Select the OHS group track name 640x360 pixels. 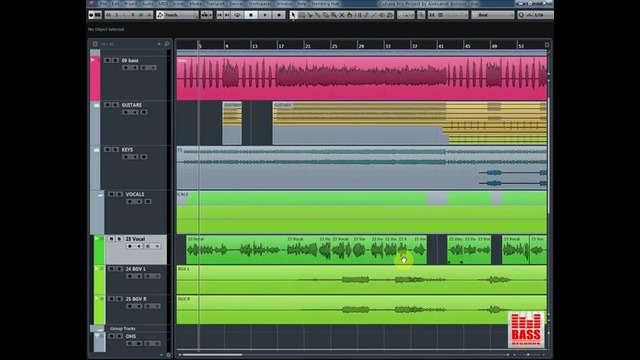[131, 336]
